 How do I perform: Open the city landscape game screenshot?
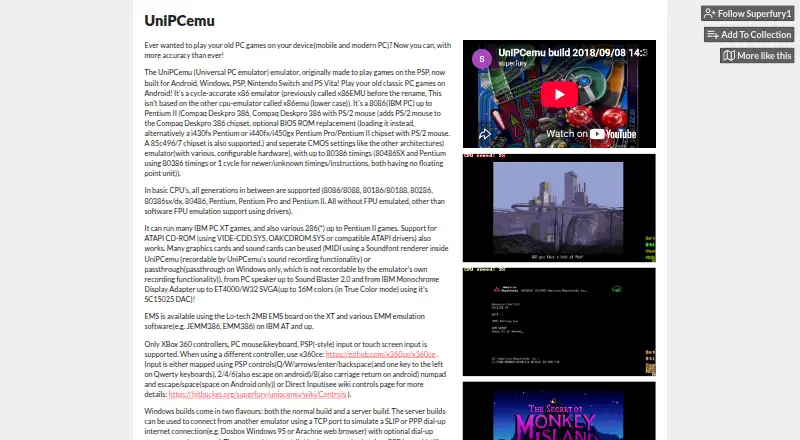[559, 208]
